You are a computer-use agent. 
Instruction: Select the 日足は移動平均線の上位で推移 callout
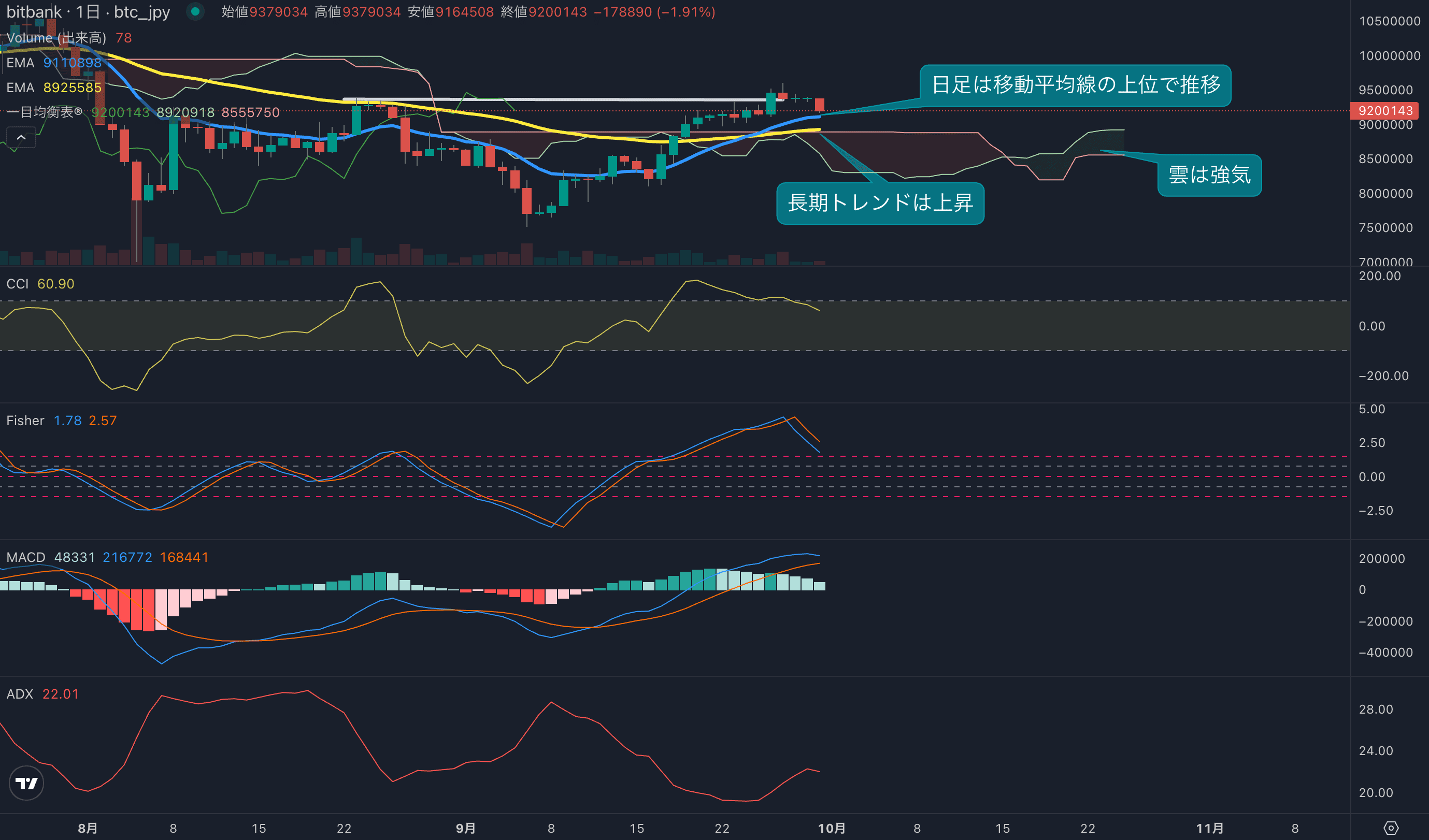coord(1075,85)
